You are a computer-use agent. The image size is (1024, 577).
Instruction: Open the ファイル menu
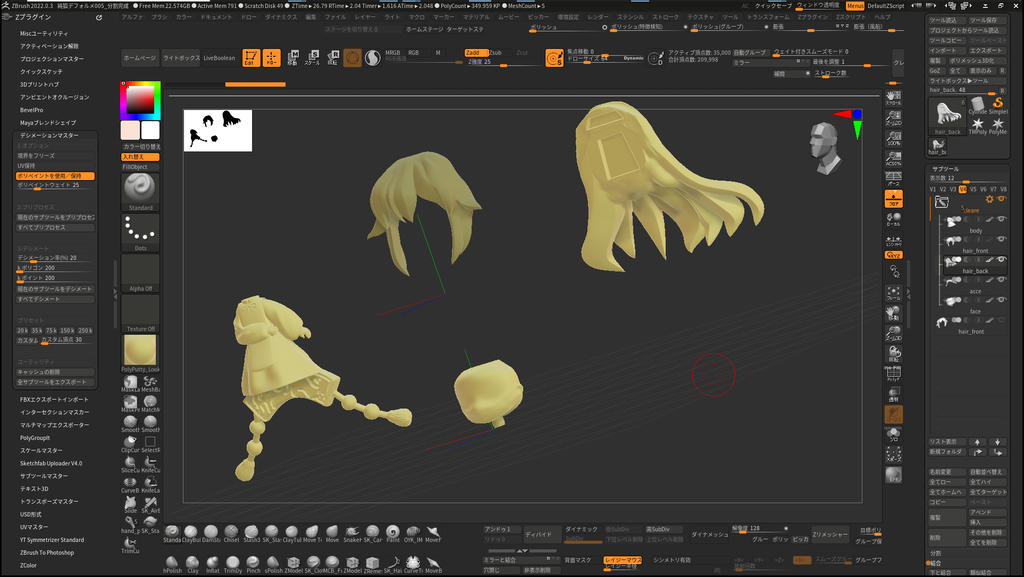click(x=335, y=17)
